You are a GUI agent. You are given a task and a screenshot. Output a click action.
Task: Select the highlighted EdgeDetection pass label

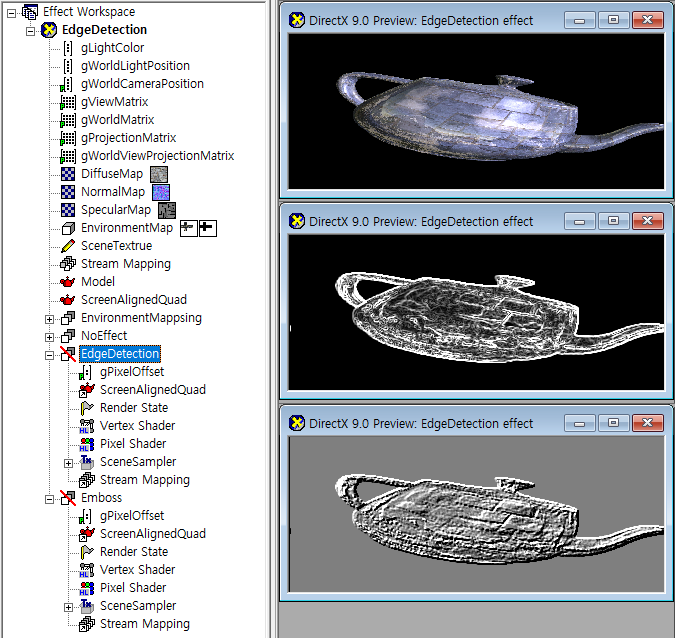pos(120,354)
